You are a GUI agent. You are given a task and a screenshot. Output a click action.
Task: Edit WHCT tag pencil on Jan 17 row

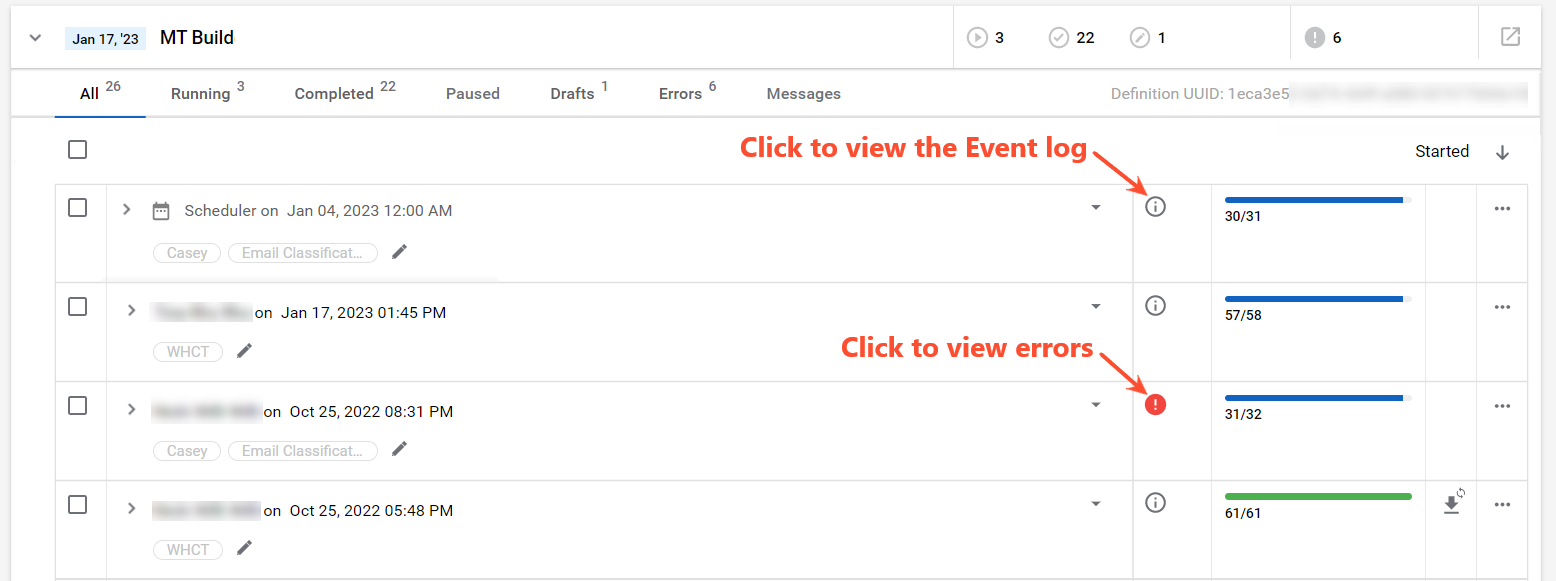pos(245,351)
